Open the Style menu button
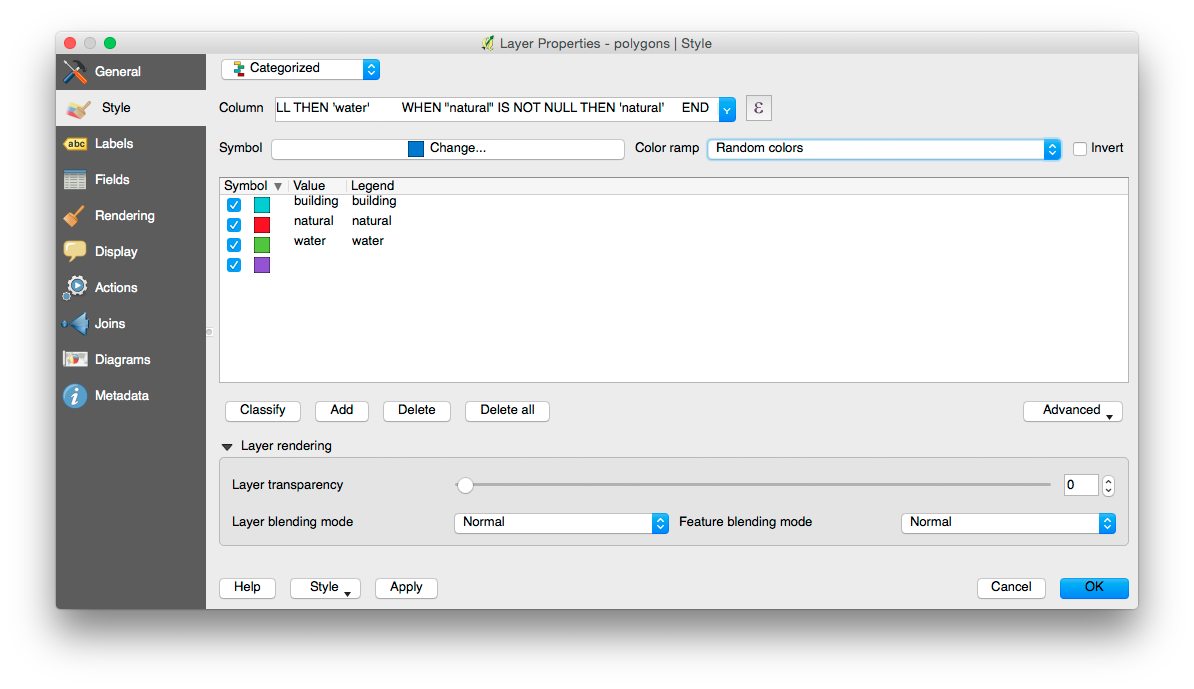This screenshot has height=689, width=1194. (x=325, y=588)
